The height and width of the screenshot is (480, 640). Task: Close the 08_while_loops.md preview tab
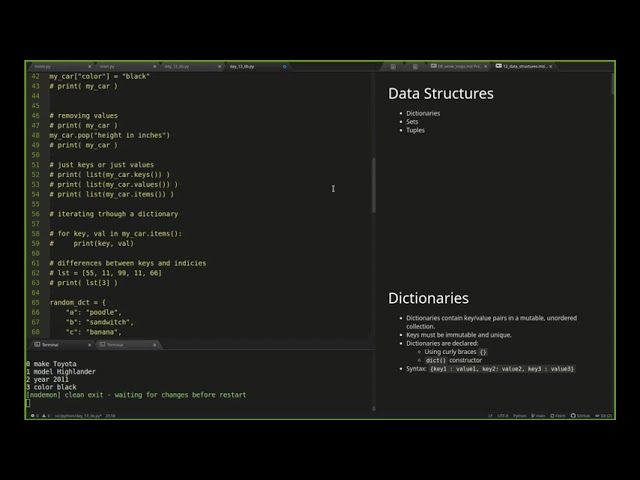coord(485,66)
